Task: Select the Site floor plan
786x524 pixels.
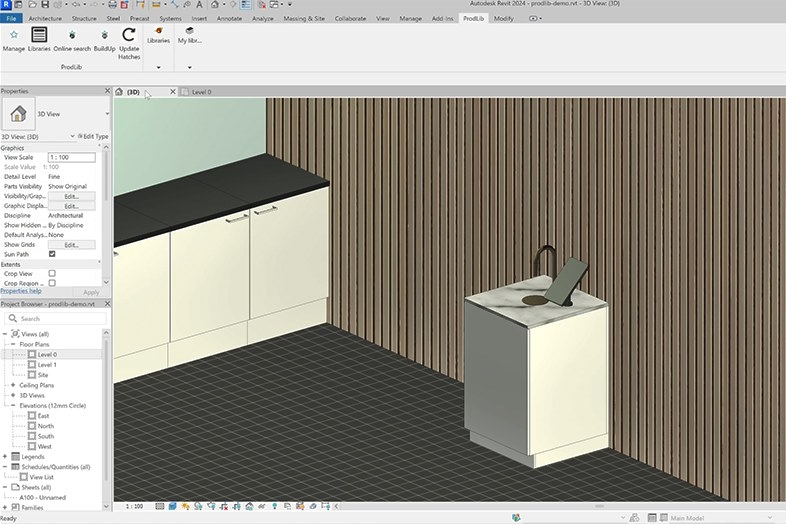Action: click(x=43, y=375)
